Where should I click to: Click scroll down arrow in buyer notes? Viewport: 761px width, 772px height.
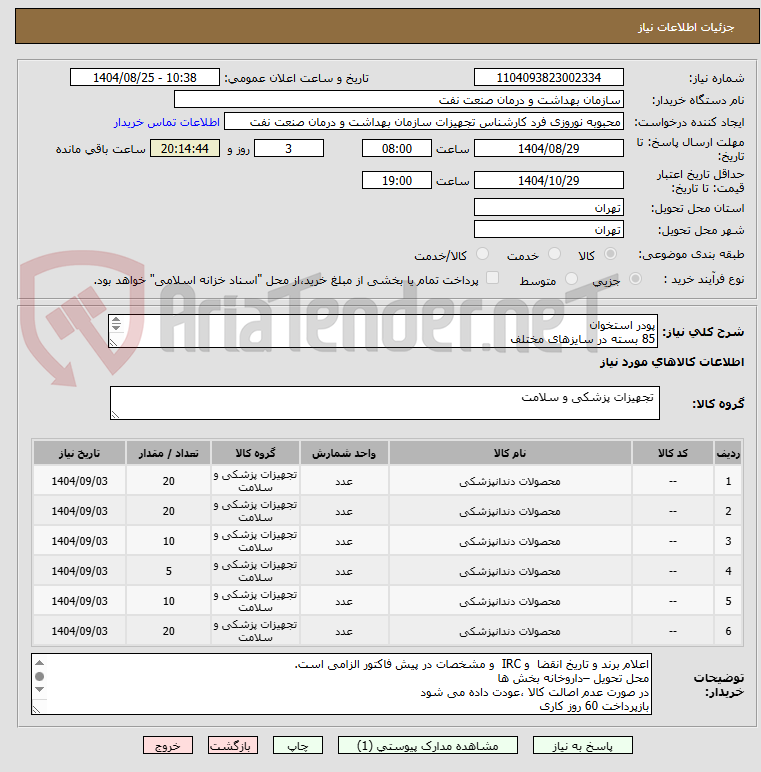(40, 689)
